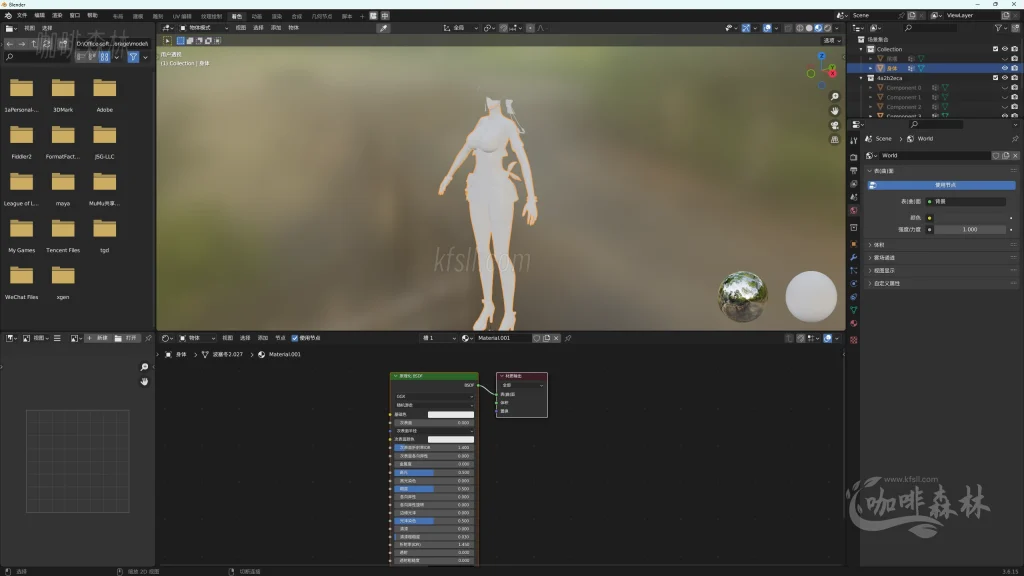Adjust the World strength slider 1.000
Screen dimensions: 1024x576
click(x=970, y=229)
